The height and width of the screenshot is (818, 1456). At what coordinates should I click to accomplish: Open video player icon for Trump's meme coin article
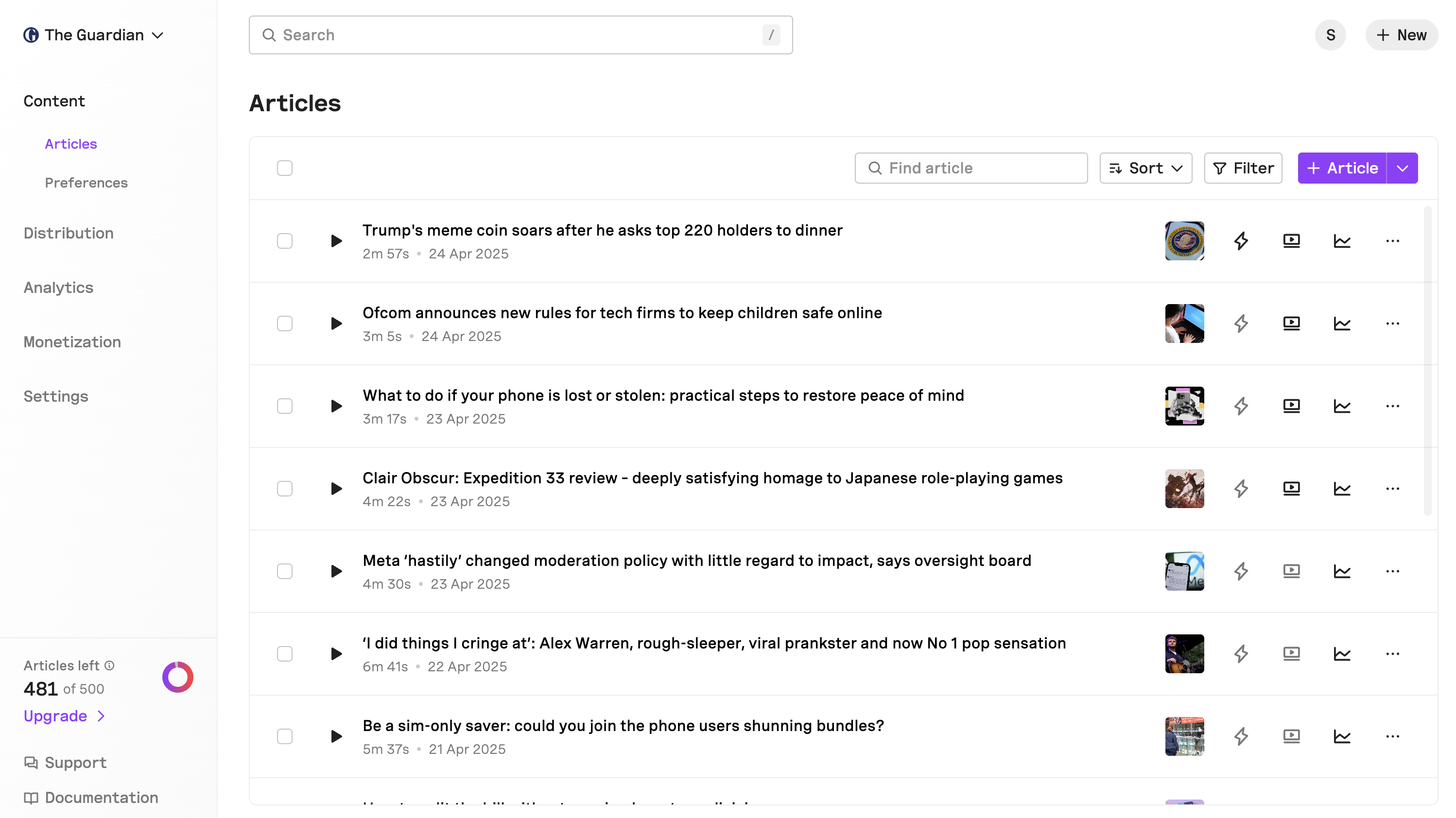tap(1291, 241)
